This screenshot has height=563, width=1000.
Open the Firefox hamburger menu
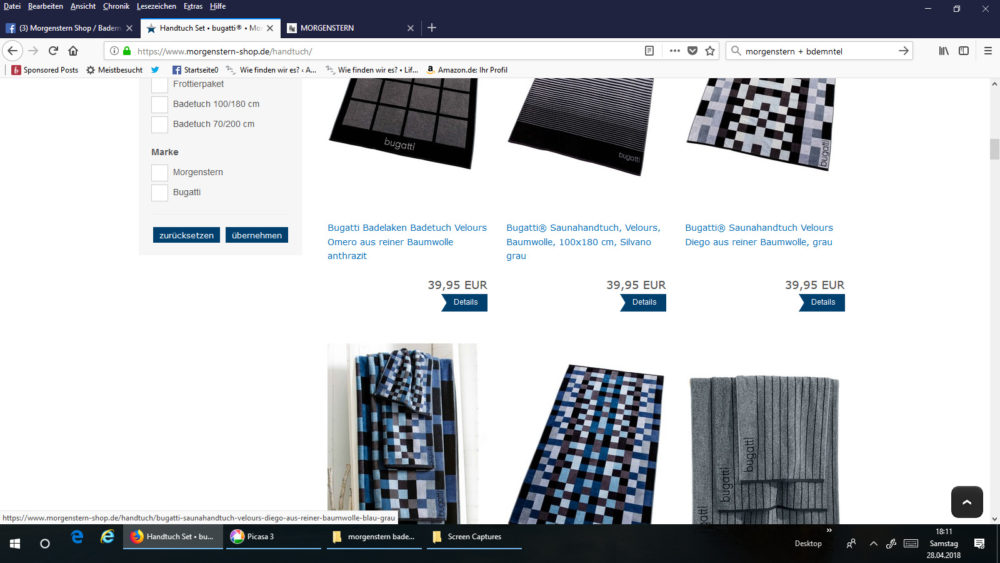[x=987, y=51]
